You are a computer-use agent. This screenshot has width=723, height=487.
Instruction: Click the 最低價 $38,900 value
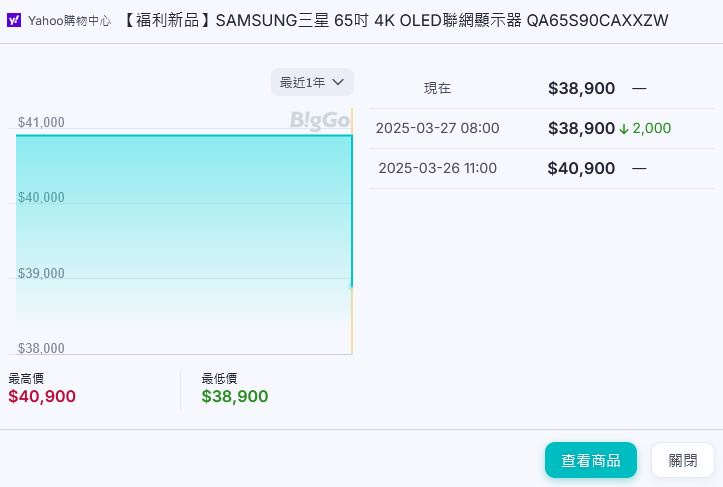(235, 396)
